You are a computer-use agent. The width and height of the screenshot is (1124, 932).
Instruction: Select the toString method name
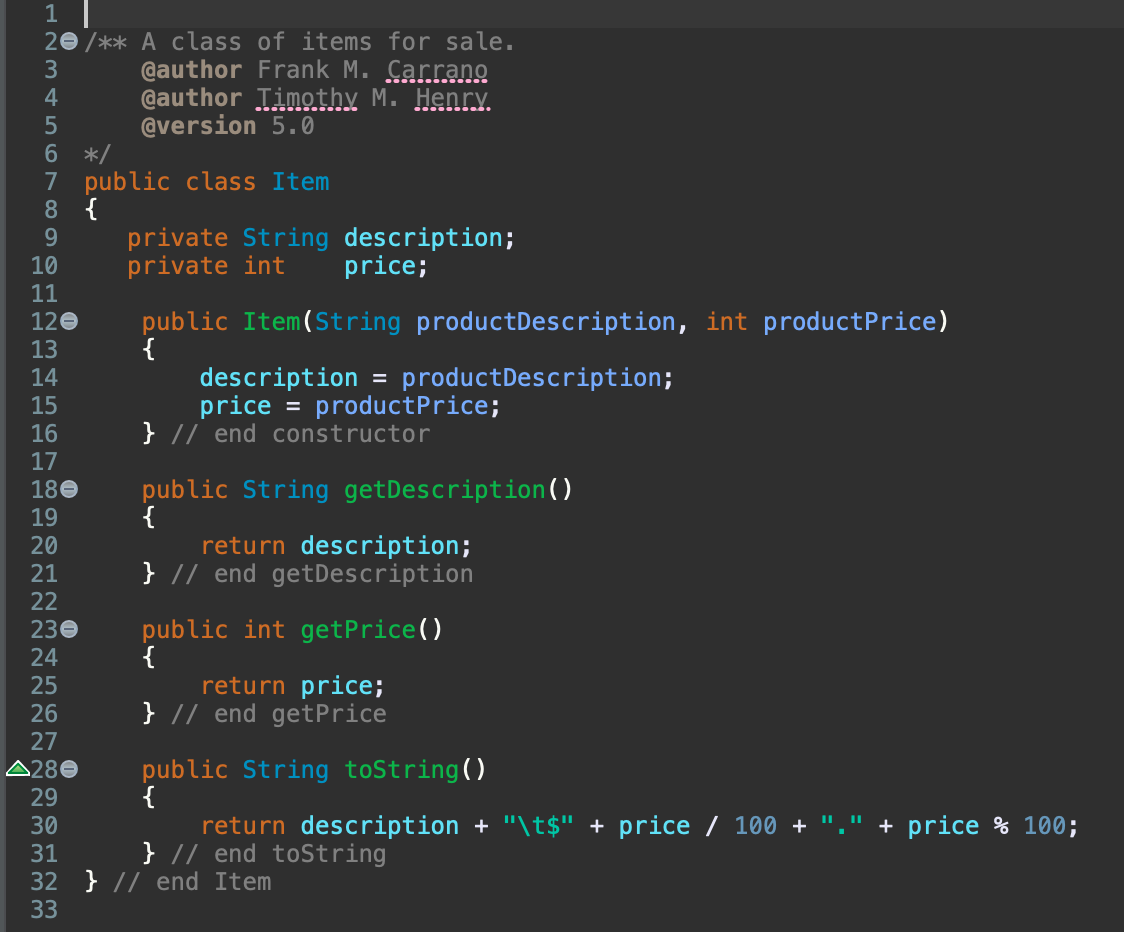click(x=400, y=769)
